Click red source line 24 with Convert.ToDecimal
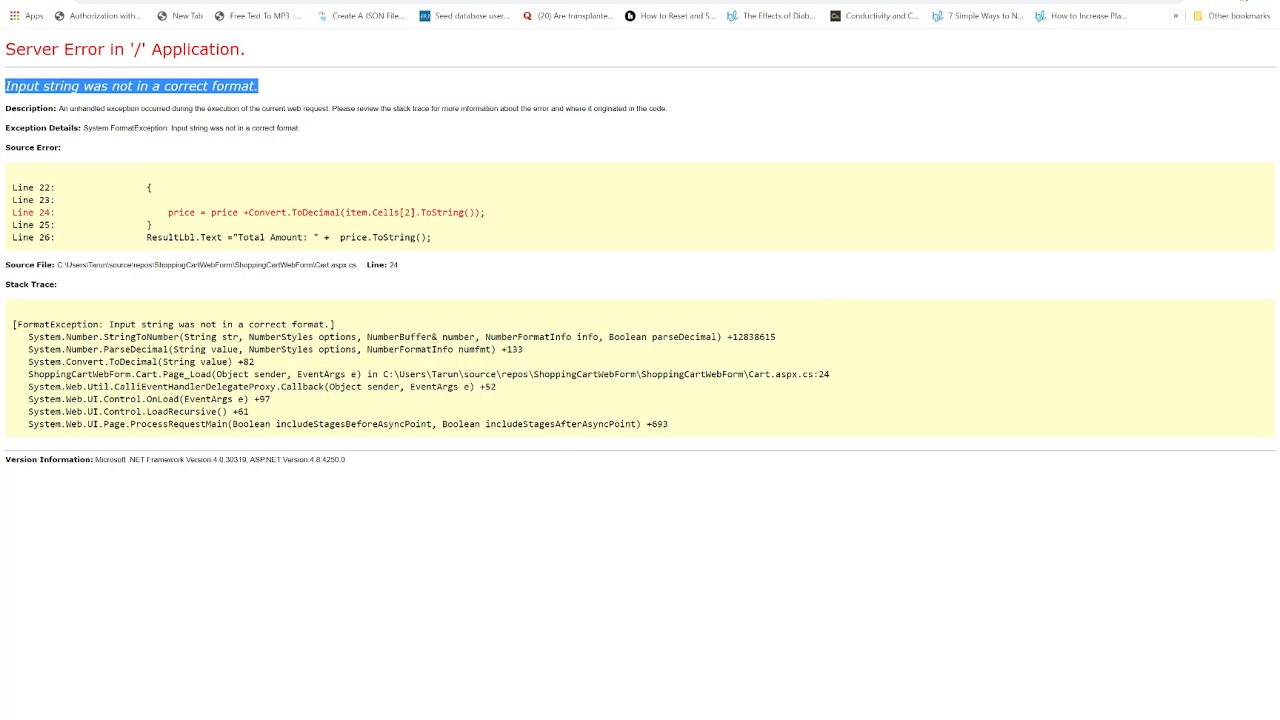 (248, 212)
